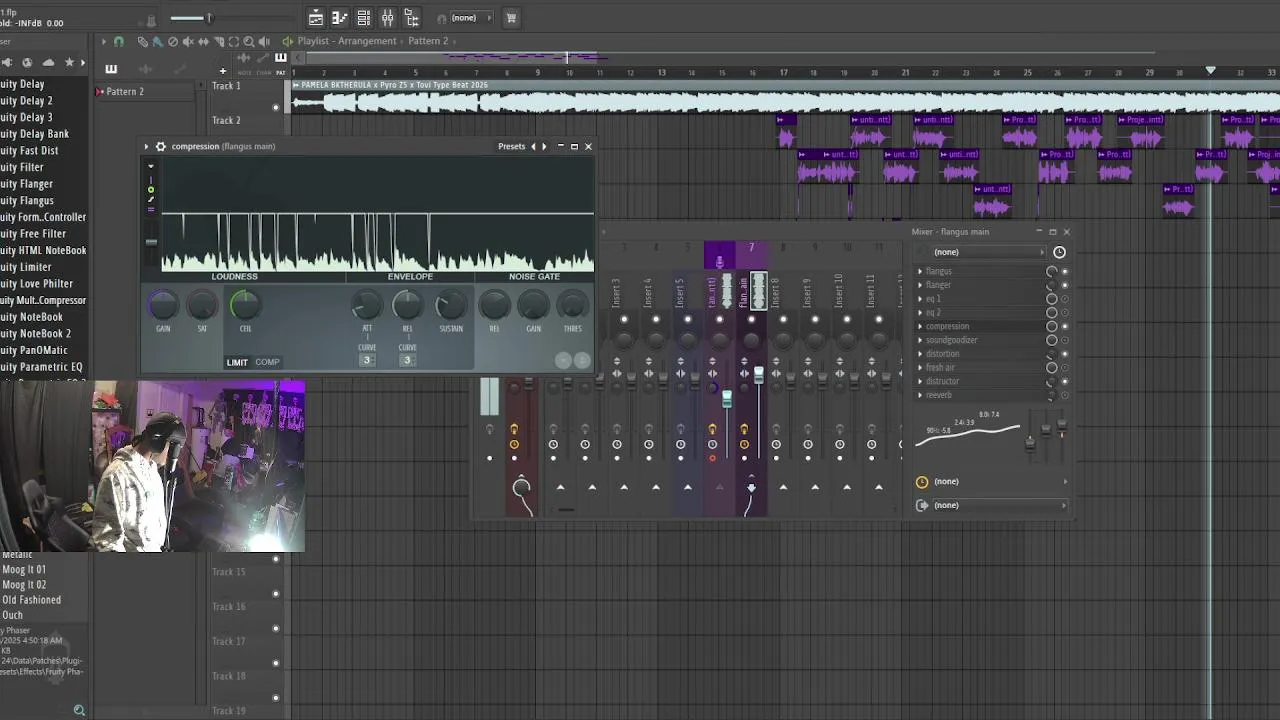Select the mute tool in playlist toolbar
The width and height of the screenshot is (1280, 720).
tap(188, 41)
